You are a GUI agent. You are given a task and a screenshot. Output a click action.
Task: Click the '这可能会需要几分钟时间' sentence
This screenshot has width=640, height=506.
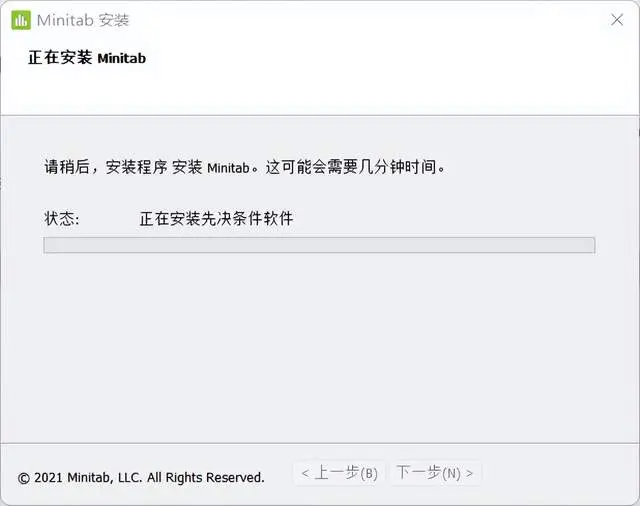coord(351,166)
